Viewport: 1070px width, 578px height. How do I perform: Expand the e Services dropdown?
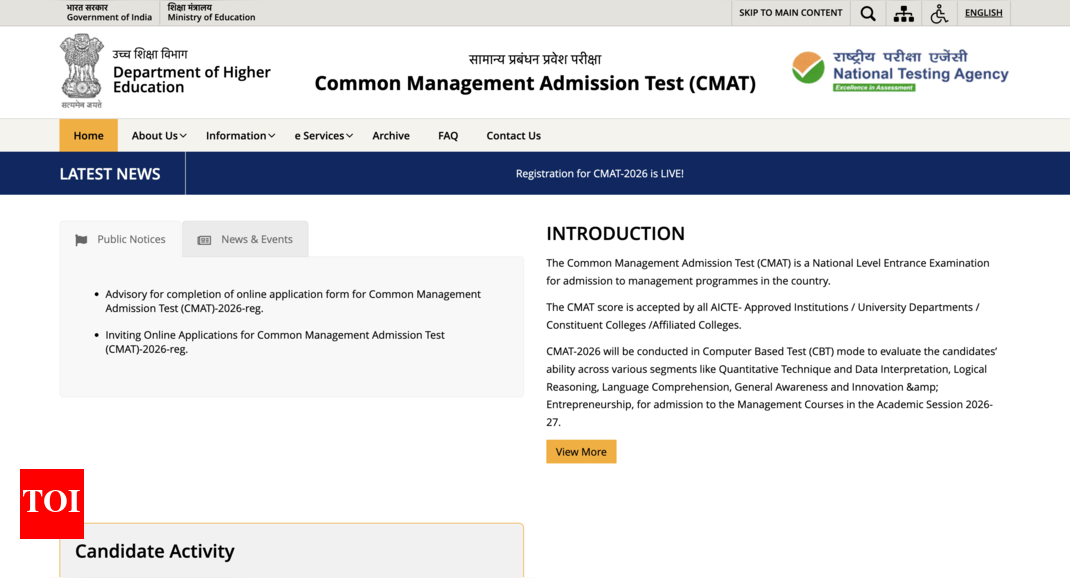[x=322, y=135]
